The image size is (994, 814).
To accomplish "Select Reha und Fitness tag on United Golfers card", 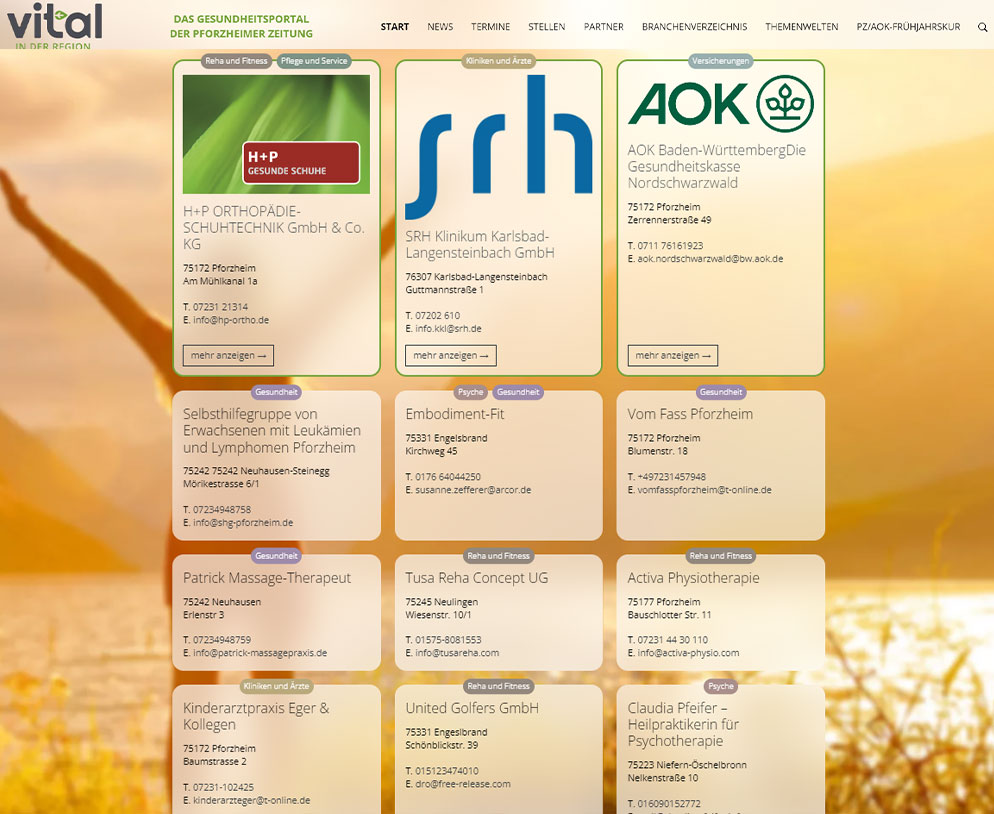I will pyautogui.click(x=498, y=686).
